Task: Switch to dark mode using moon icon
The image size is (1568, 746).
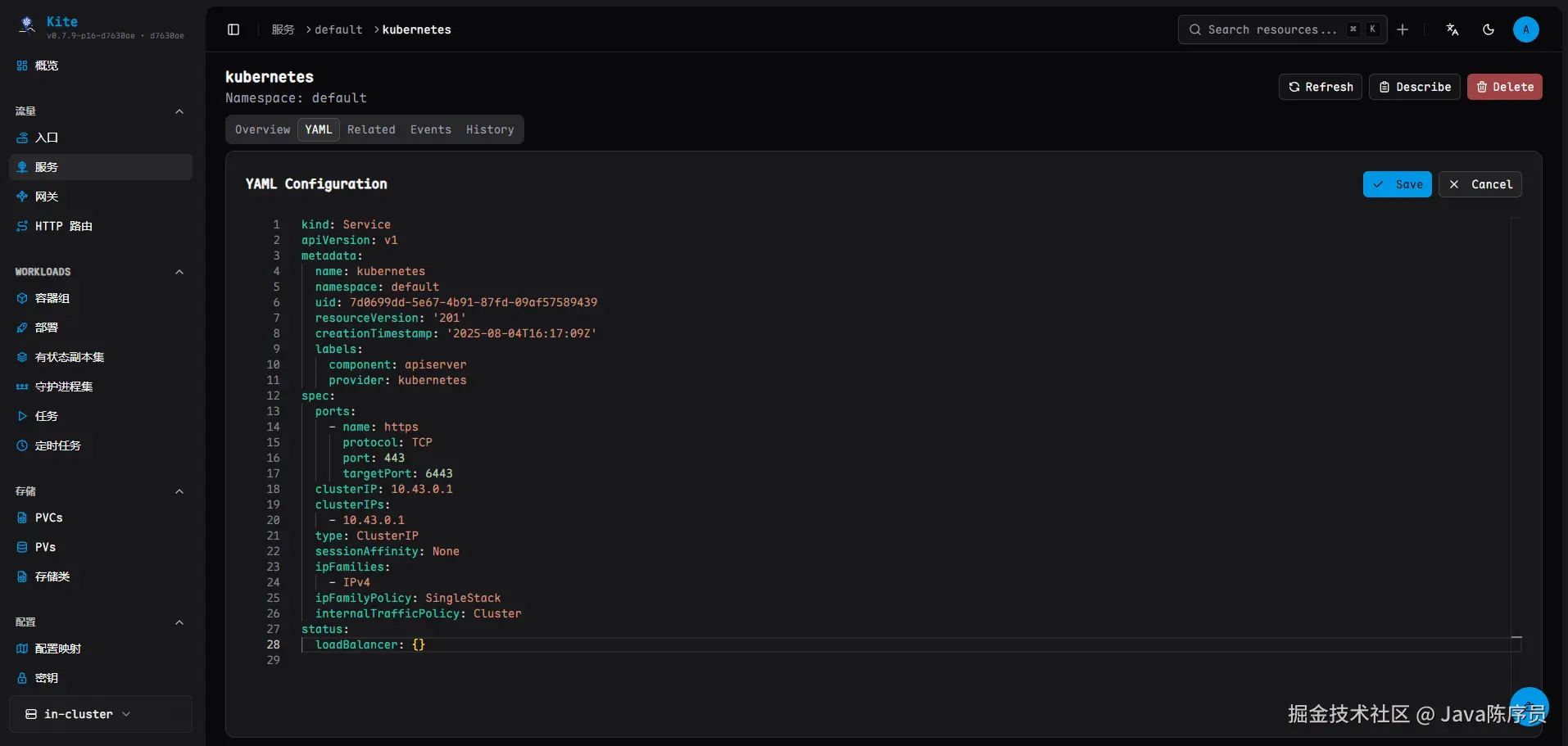Action: [x=1489, y=29]
